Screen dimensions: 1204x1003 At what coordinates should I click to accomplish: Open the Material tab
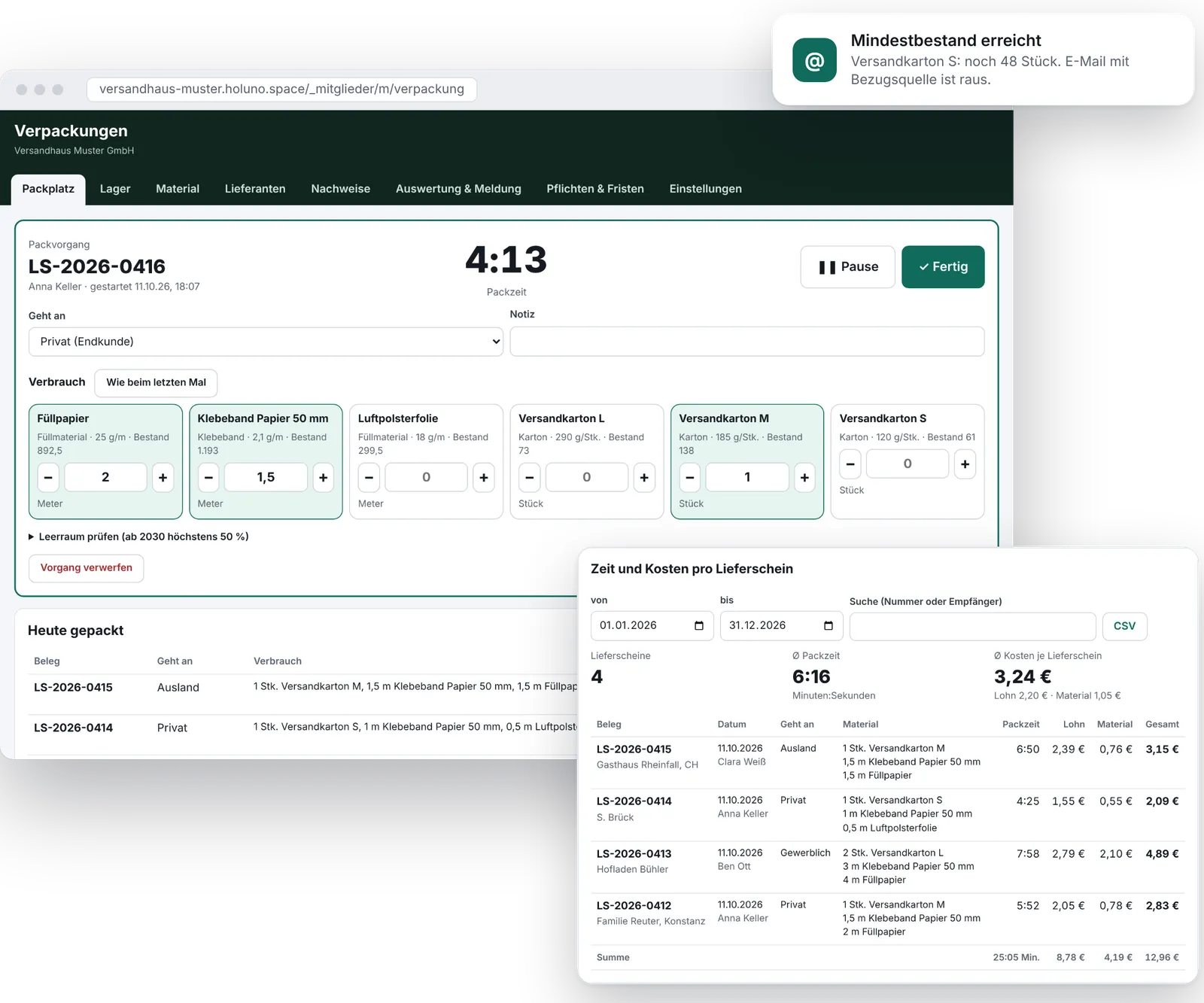pos(178,189)
